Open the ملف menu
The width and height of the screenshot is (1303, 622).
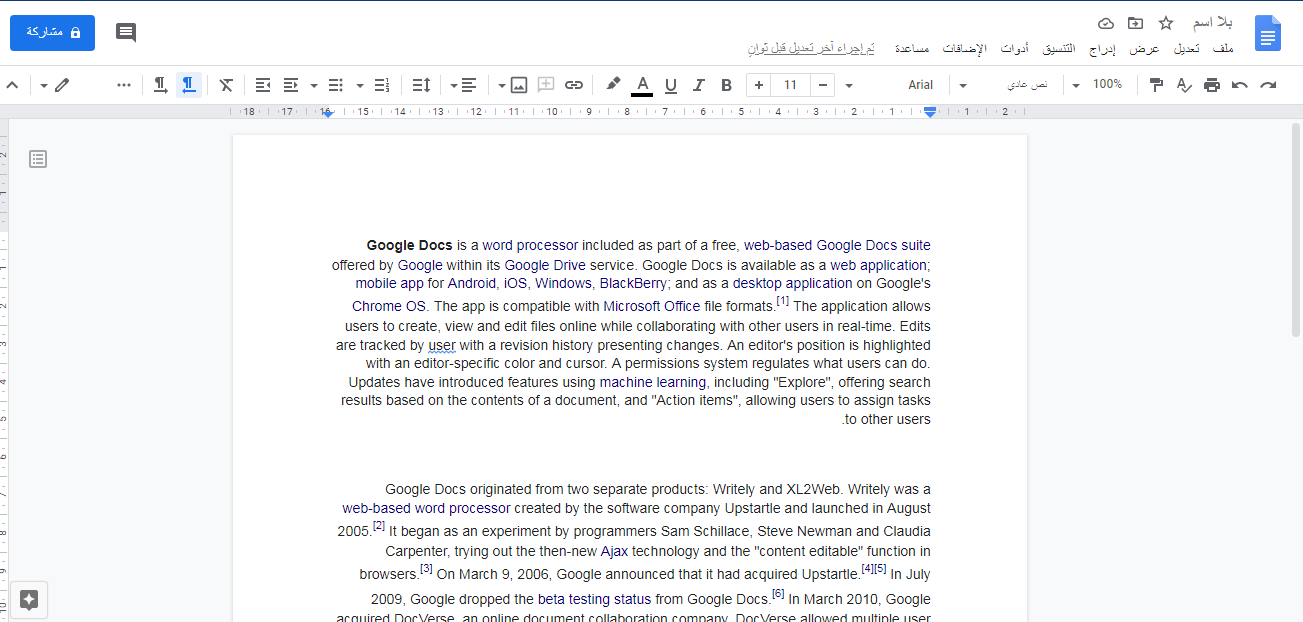pos(1223,48)
